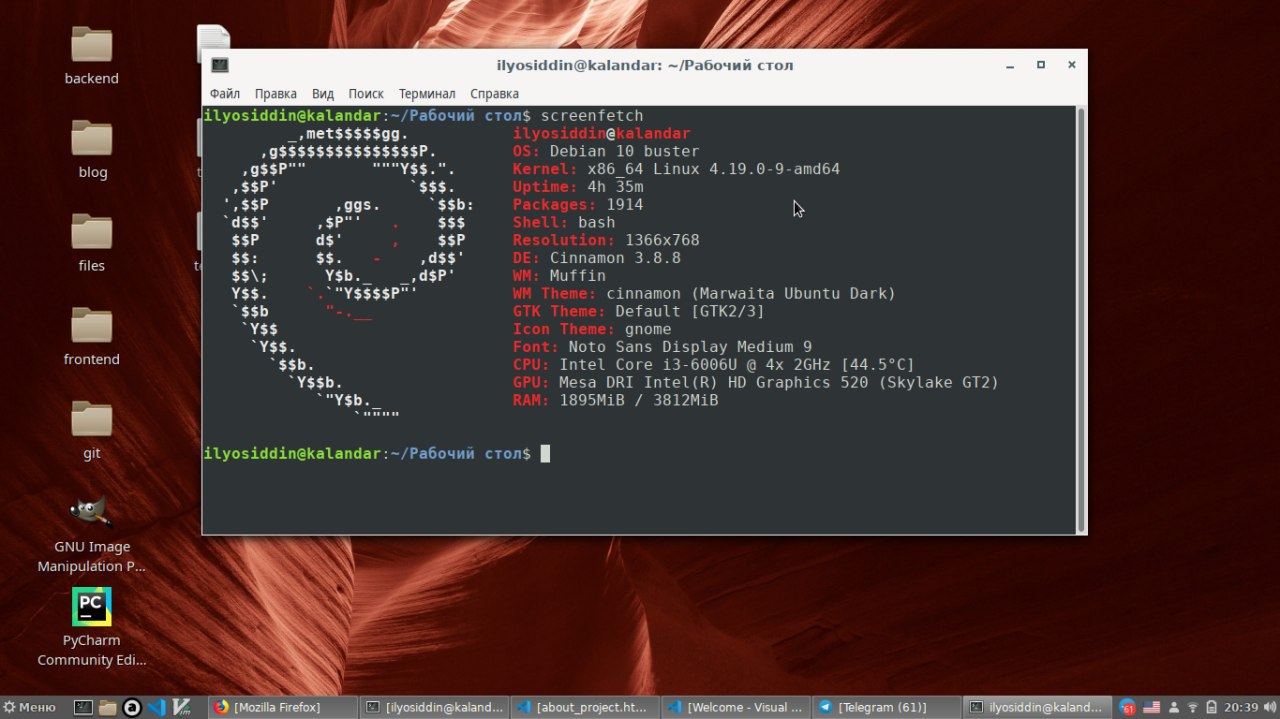Launch Vim from the panel launcher
The width and height of the screenshot is (1280, 719).
181,707
